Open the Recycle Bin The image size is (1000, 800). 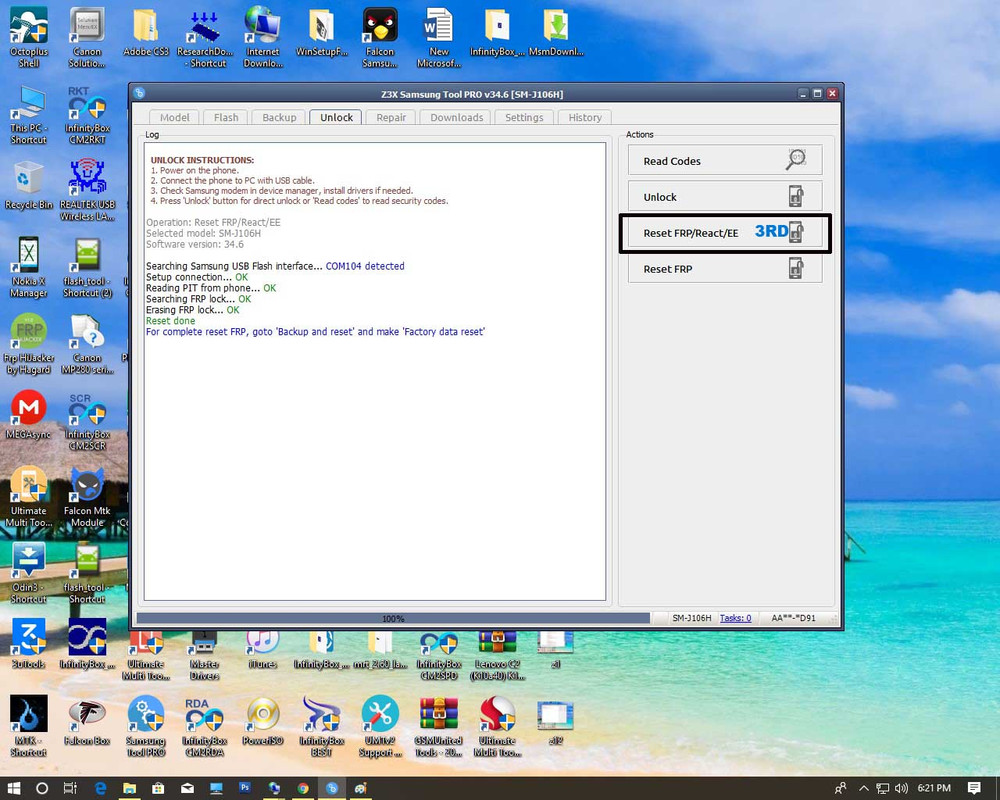(x=29, y=185)
